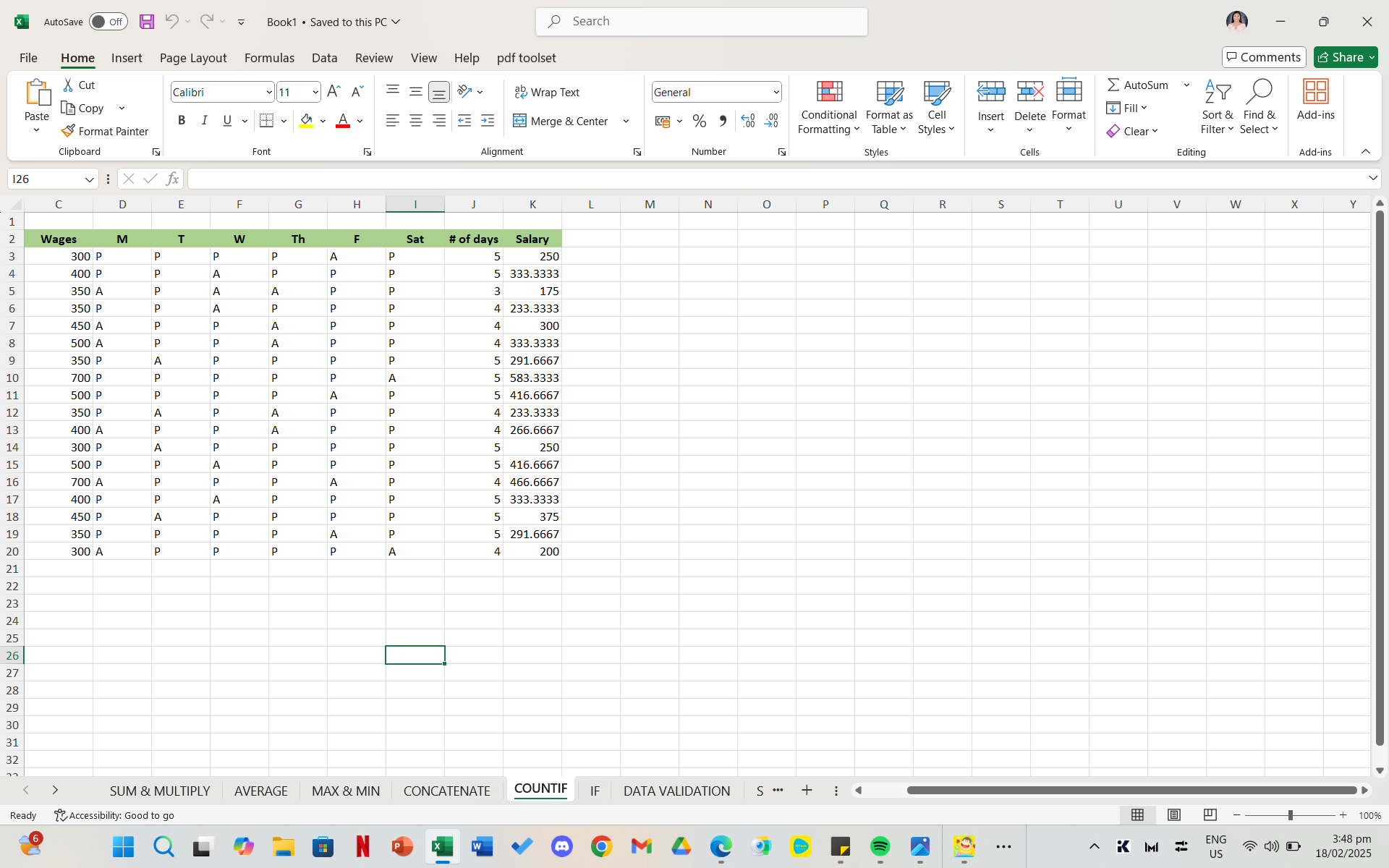1389x868 pixels.
Task: Toggle Wrap Text on
Action: [547, 92]
